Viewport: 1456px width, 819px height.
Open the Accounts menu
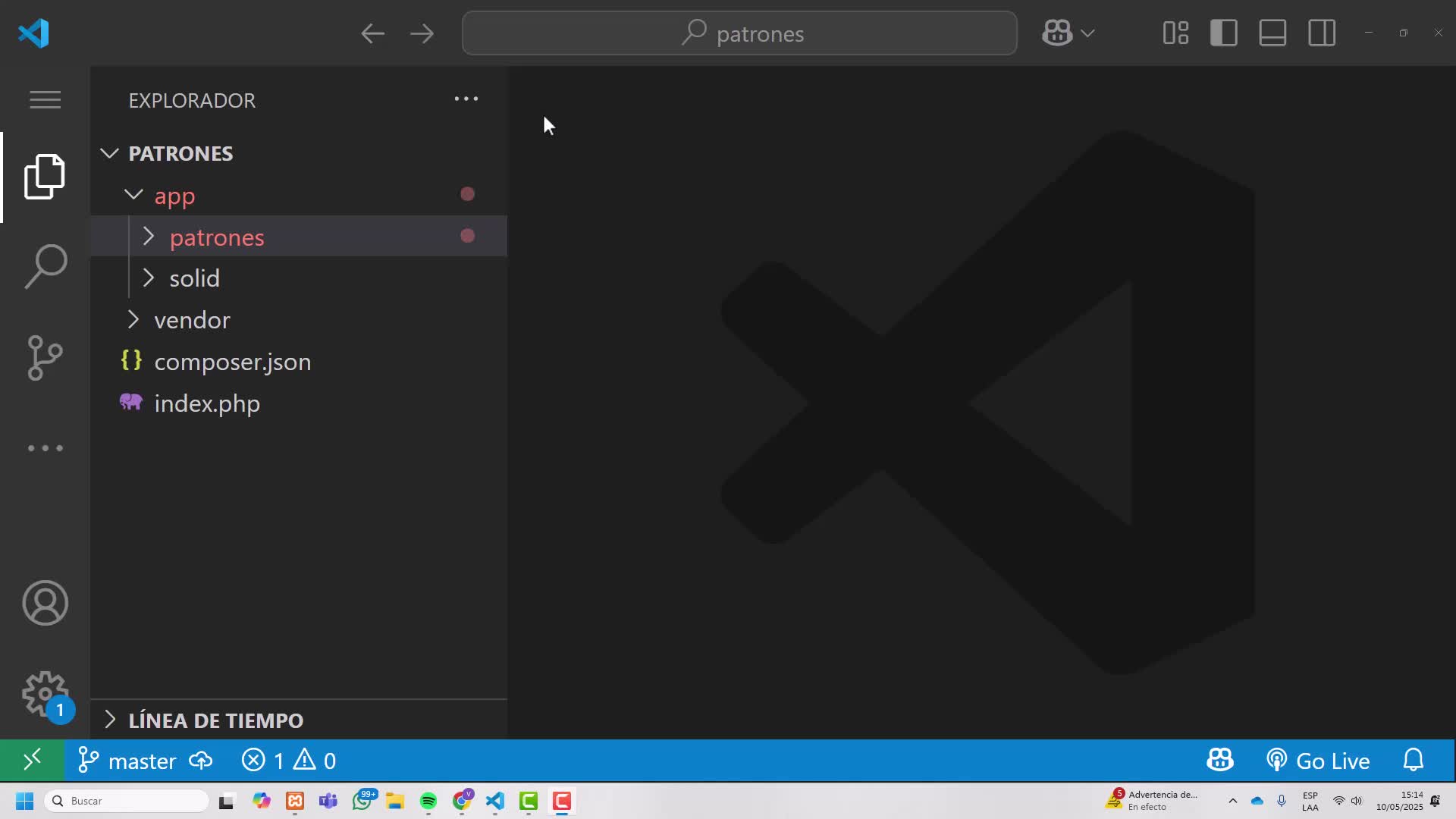pos(45,603)
